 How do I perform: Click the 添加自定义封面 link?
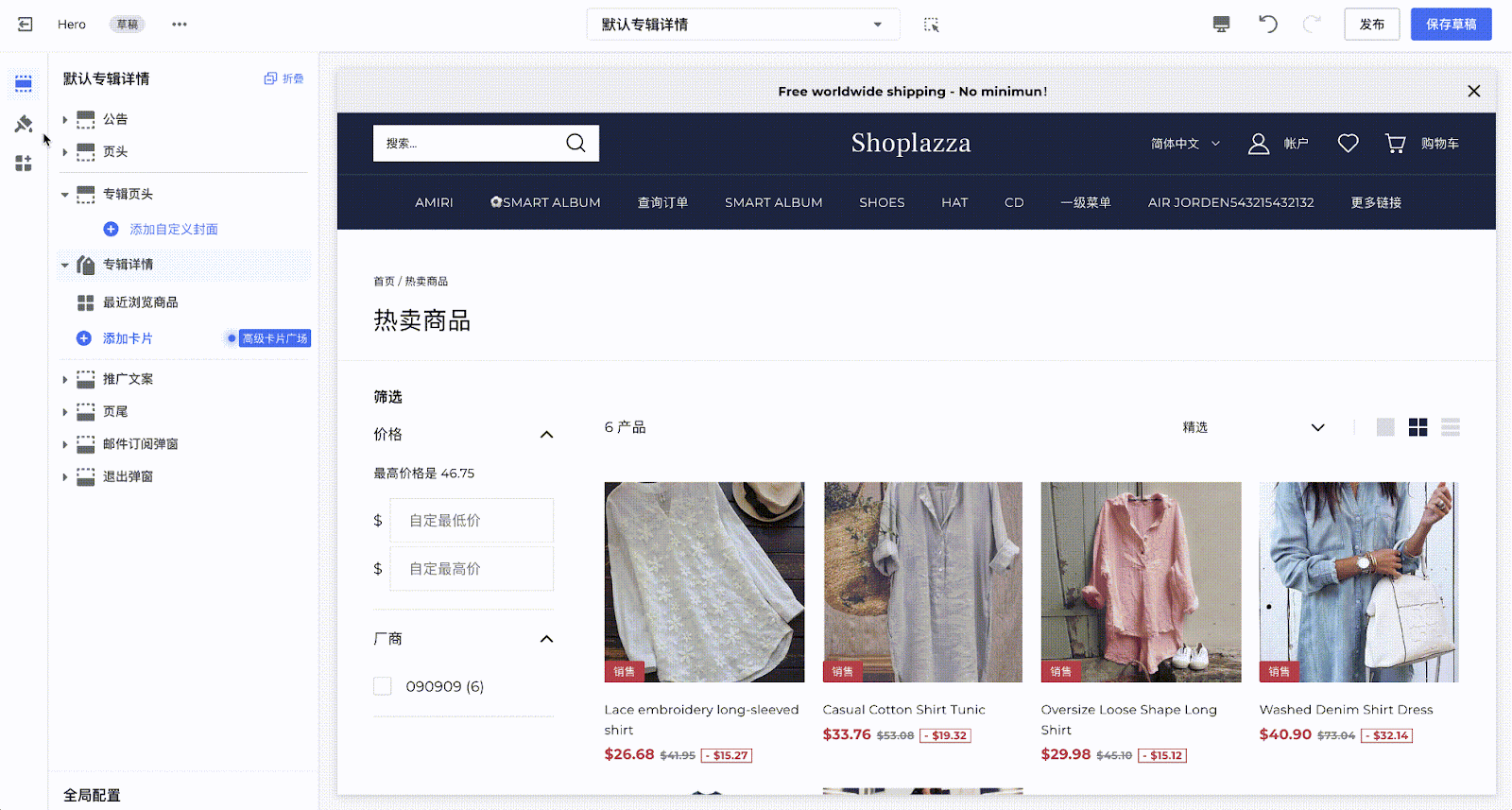tap(174, 230)
